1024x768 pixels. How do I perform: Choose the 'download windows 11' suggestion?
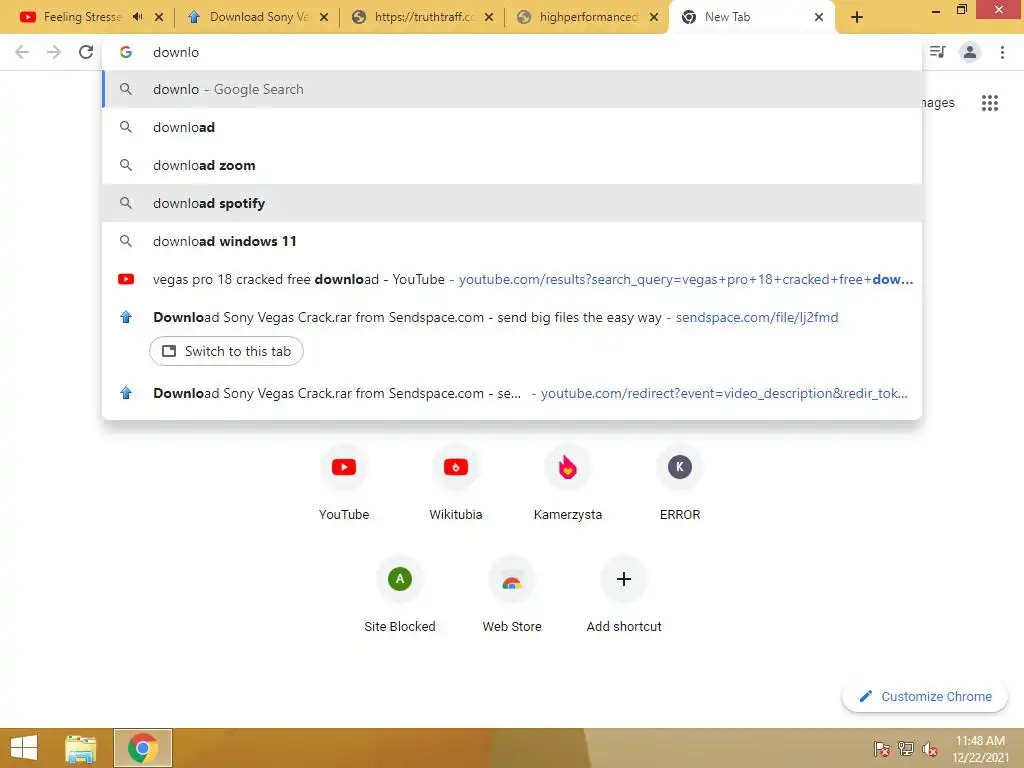click(x=512, y=241)
